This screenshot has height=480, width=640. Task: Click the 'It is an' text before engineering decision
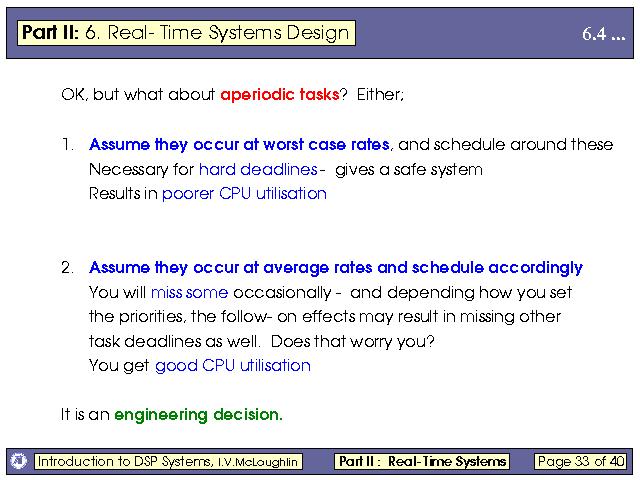(85, 414)
